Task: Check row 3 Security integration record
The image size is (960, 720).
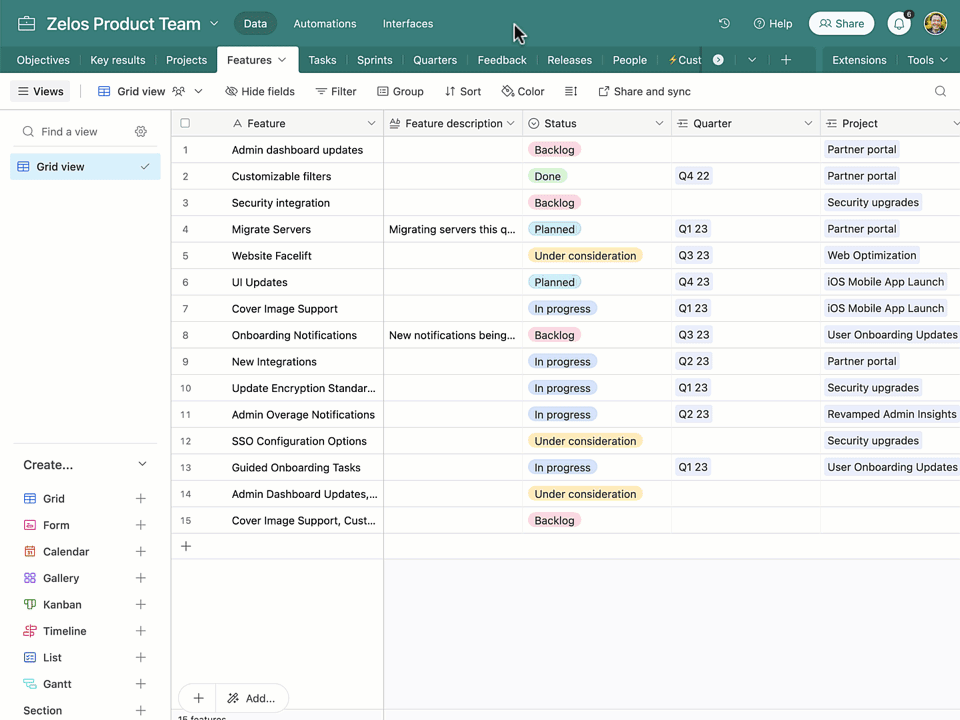Action: [185, 202]
